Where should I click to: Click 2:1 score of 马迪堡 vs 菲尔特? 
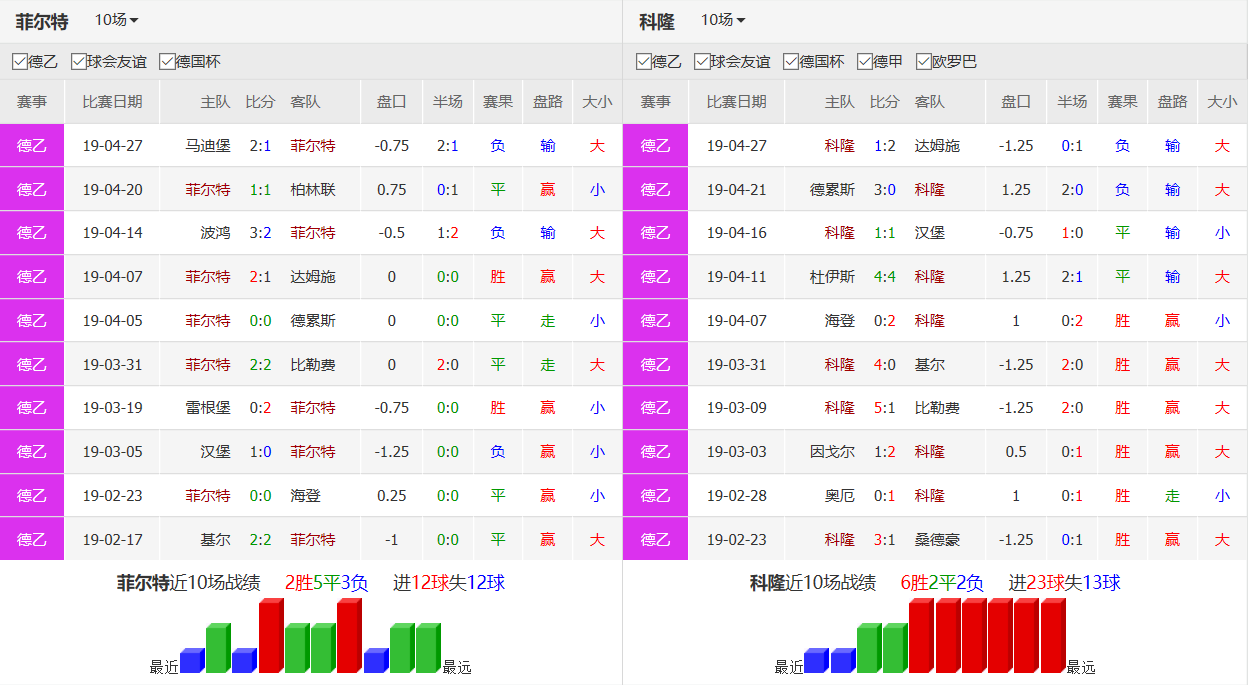260,146
